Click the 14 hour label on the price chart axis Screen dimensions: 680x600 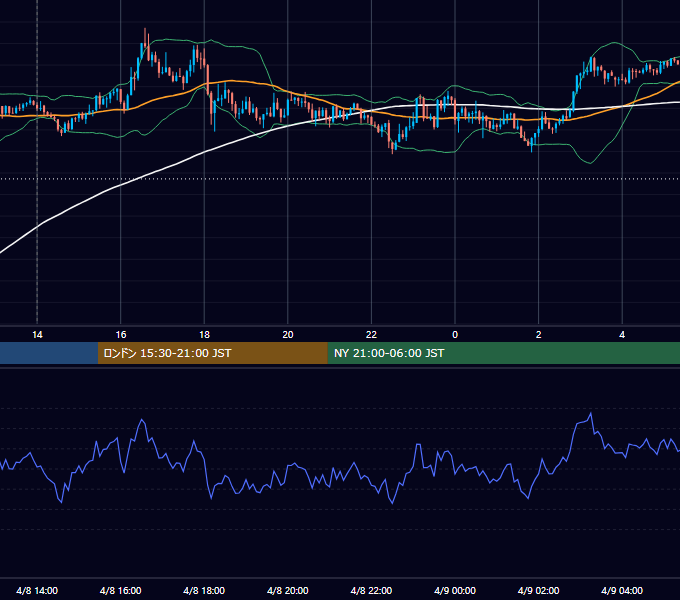37,335
